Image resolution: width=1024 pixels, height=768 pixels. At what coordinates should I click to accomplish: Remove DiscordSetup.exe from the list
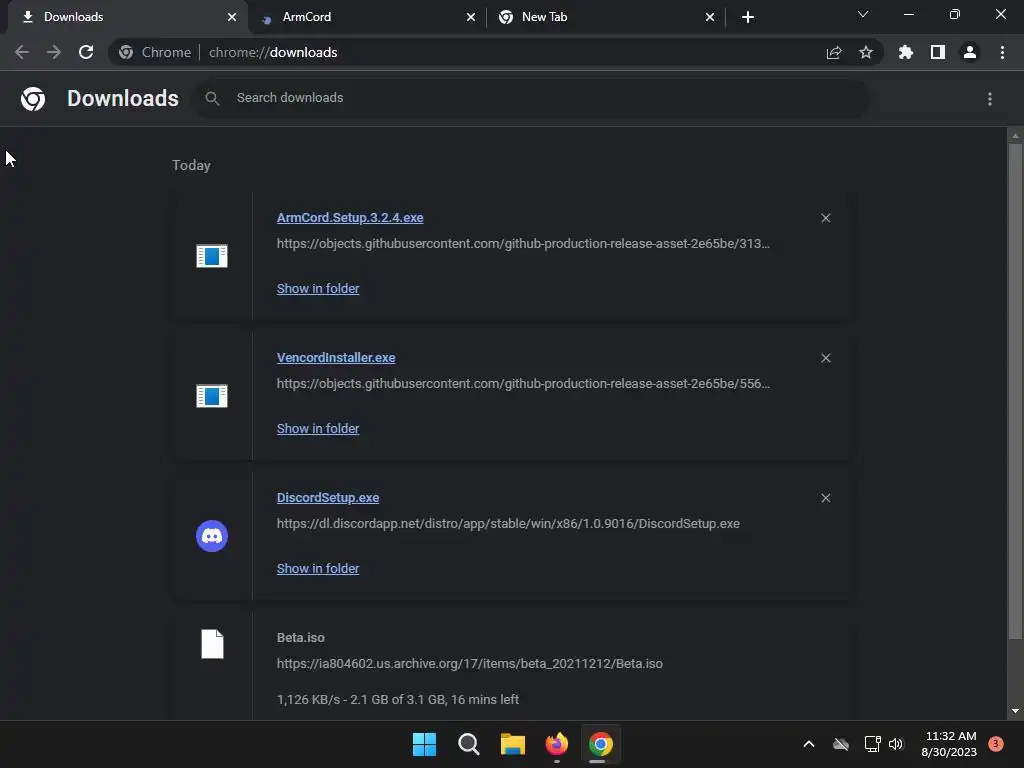825,498
